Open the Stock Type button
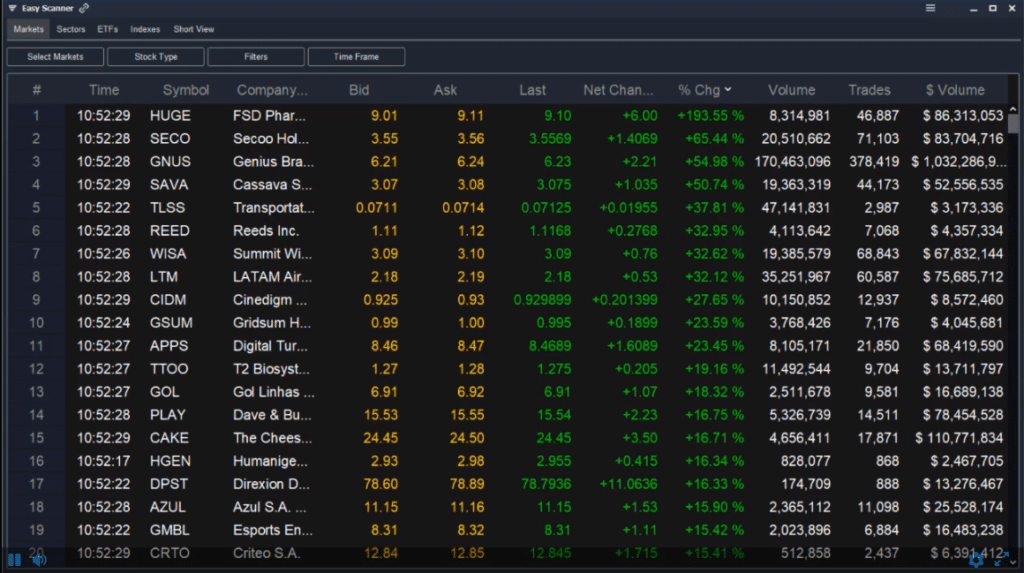The width and height of the screenshot is (1024, 573). coord(156,57)
